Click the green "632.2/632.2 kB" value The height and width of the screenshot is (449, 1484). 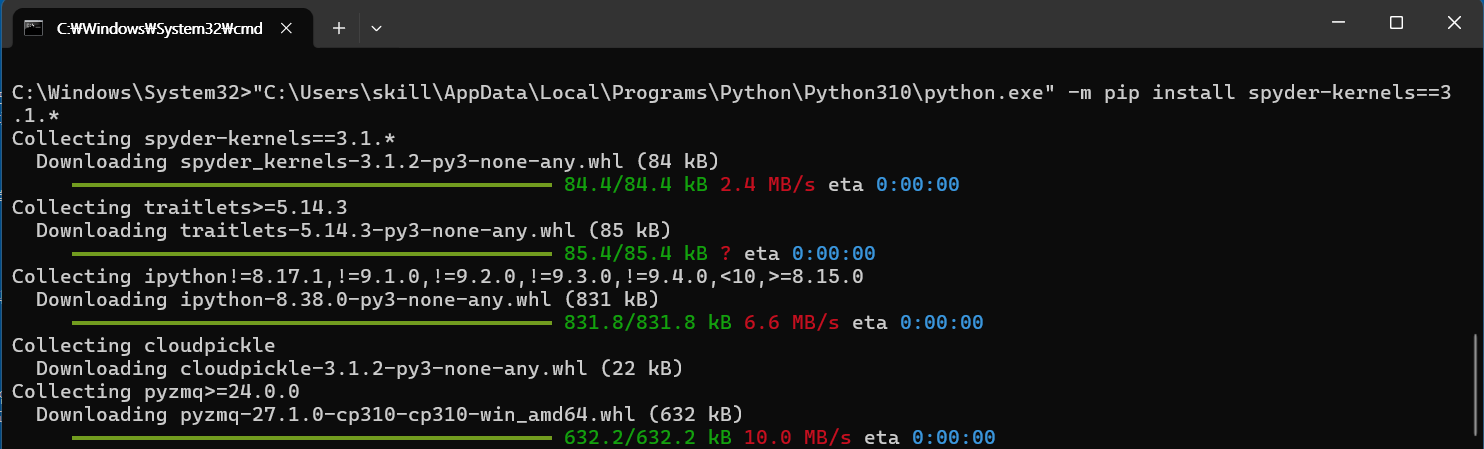648,438
